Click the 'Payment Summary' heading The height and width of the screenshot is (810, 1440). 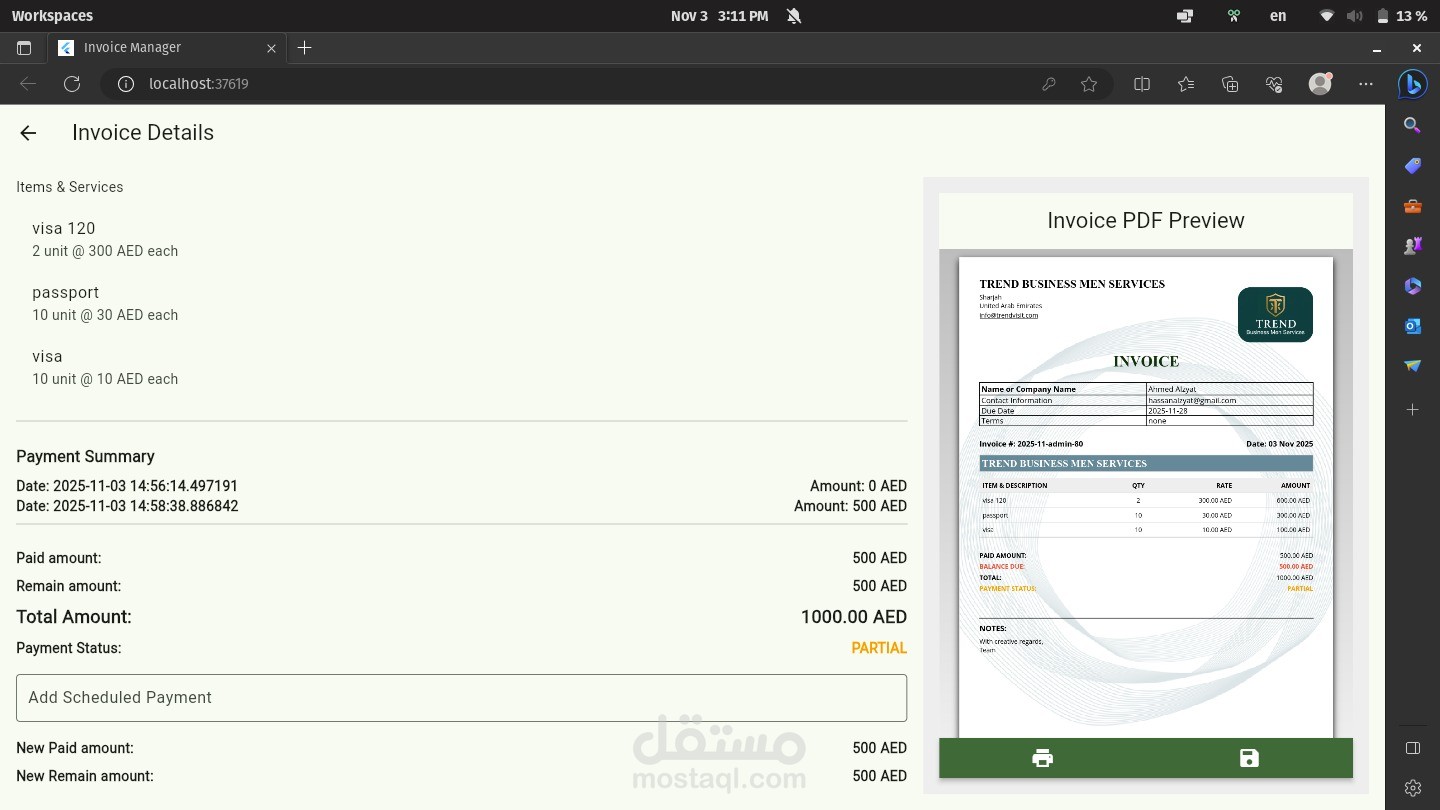(x=85, y=456)
